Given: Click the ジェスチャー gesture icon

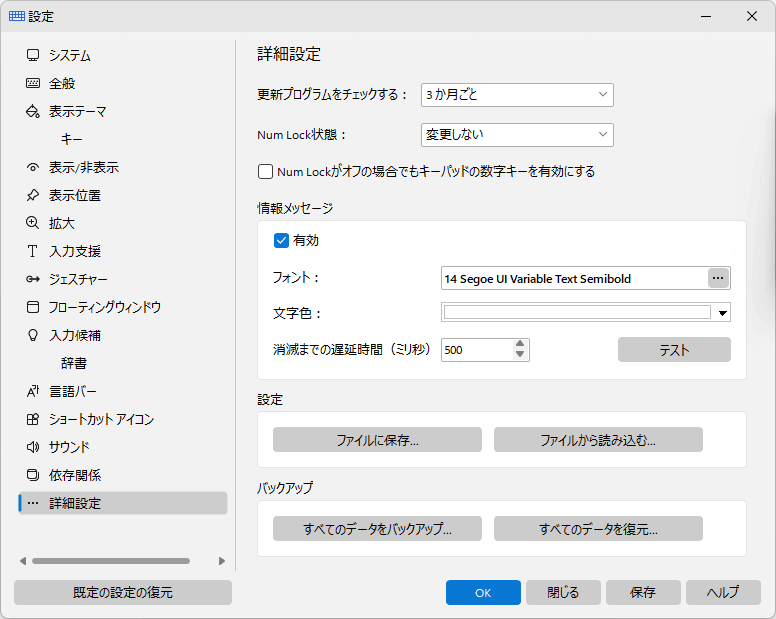Looking at the screenshot, I should tap(33, 280).
